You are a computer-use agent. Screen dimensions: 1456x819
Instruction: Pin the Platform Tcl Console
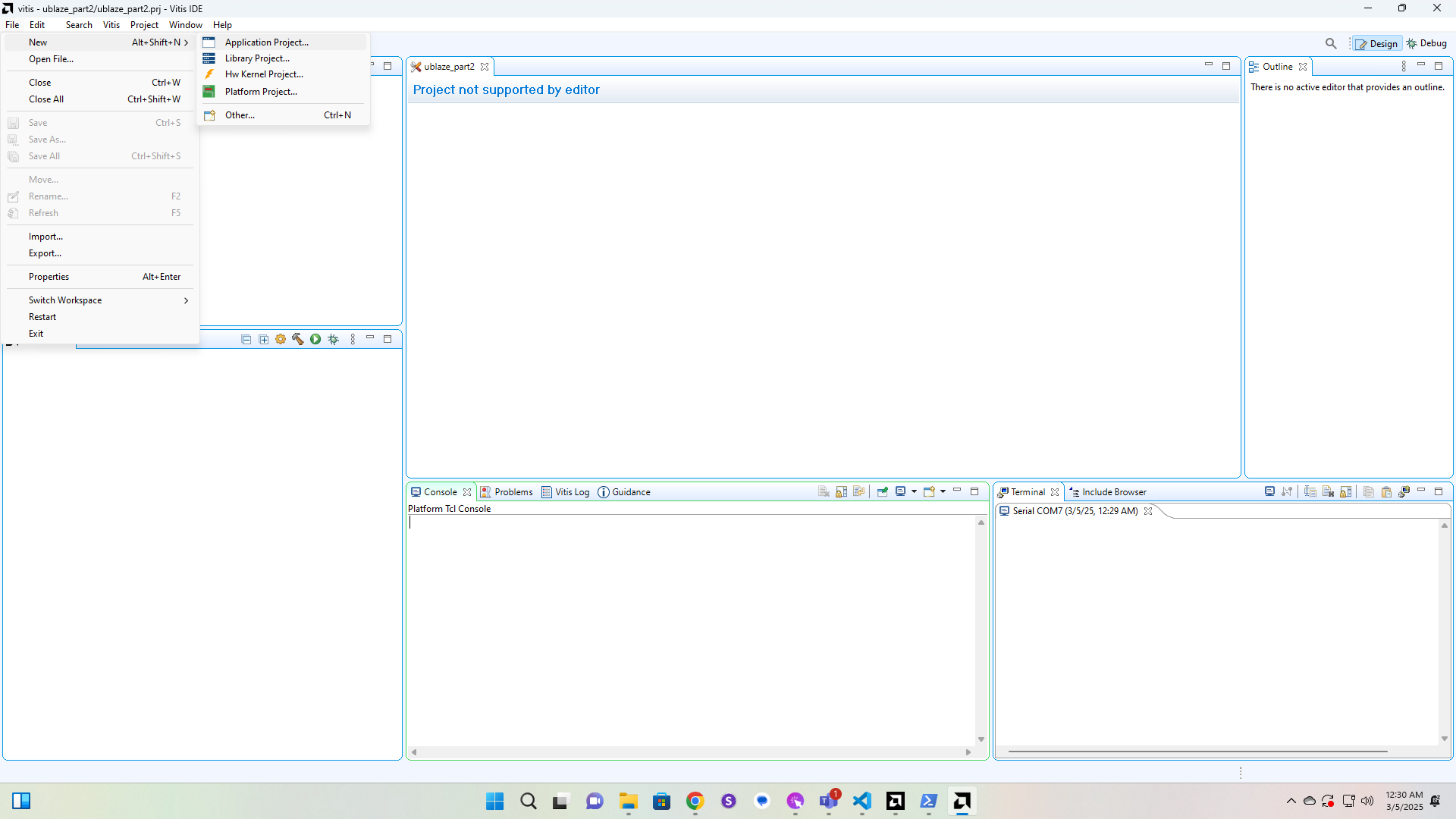(883, 491)
